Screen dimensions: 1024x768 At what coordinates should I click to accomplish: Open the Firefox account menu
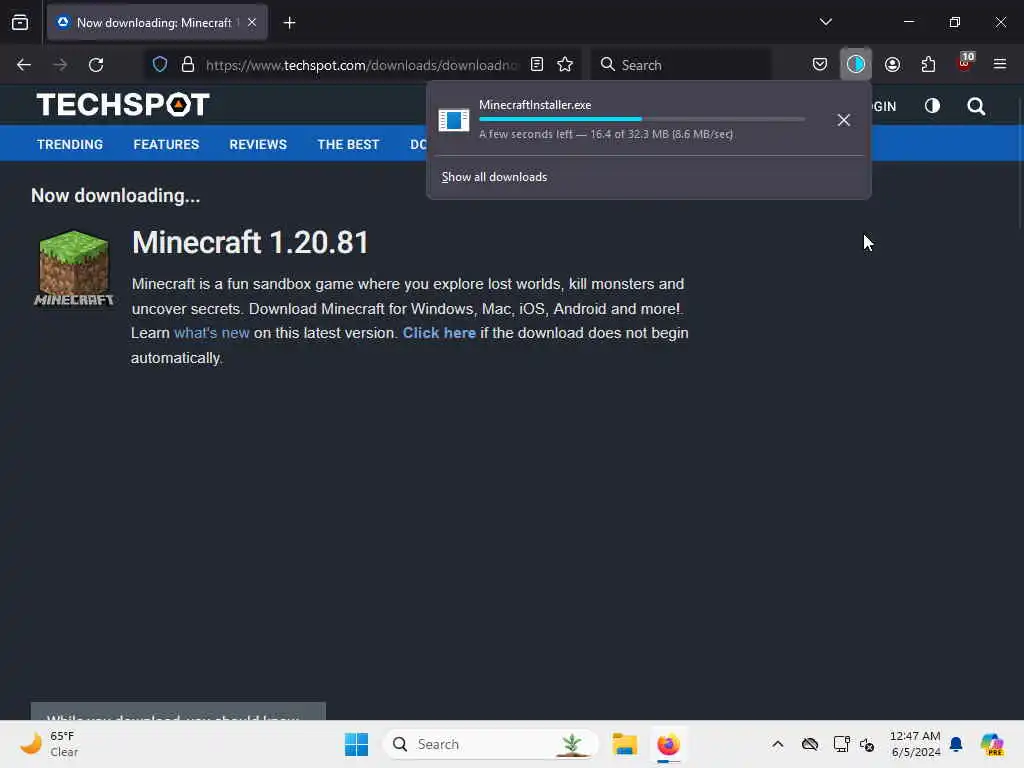pyautogui.click(x=892, y=65)
